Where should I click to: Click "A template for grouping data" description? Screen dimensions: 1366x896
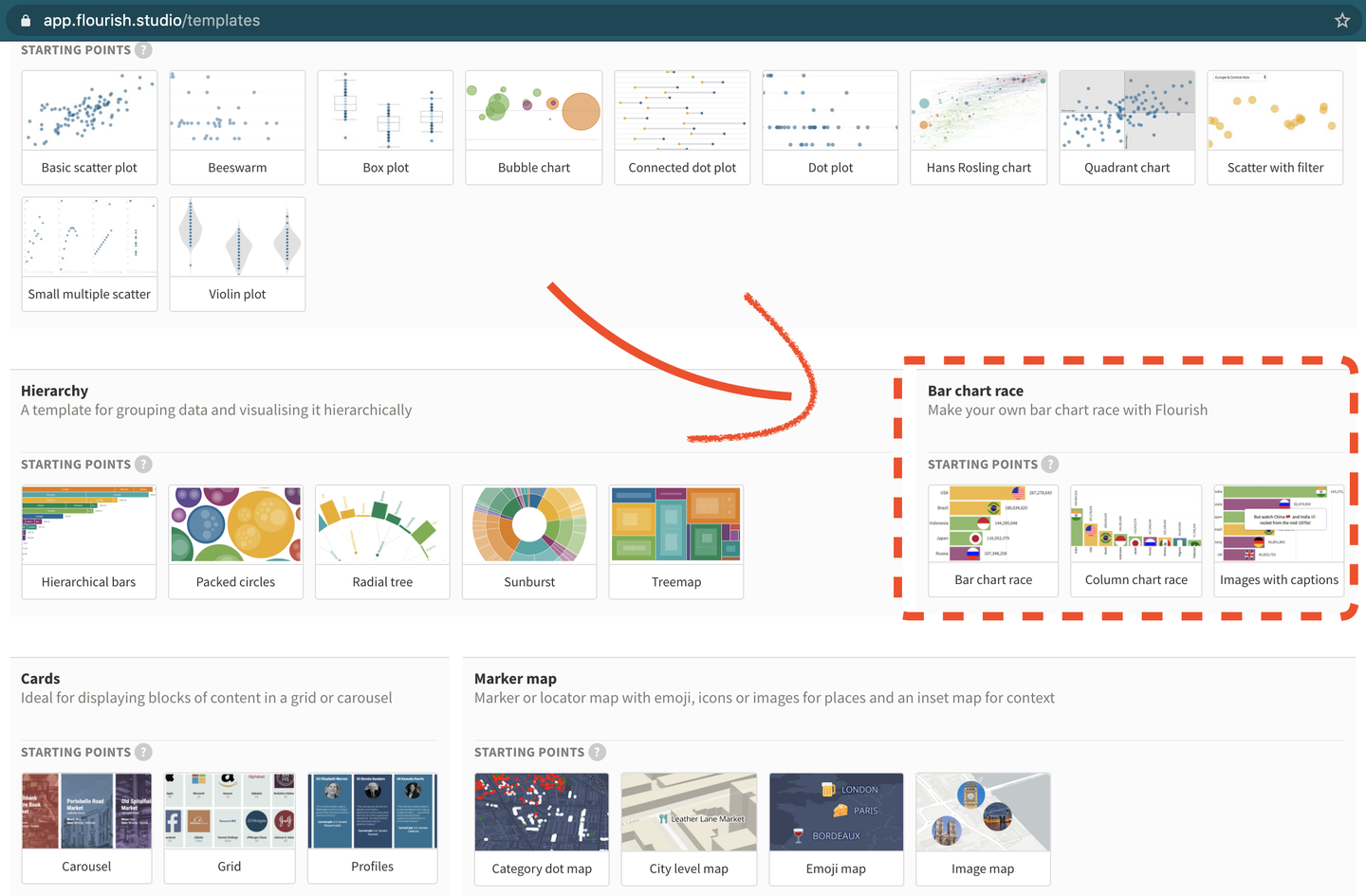click(x=216, y=410)
